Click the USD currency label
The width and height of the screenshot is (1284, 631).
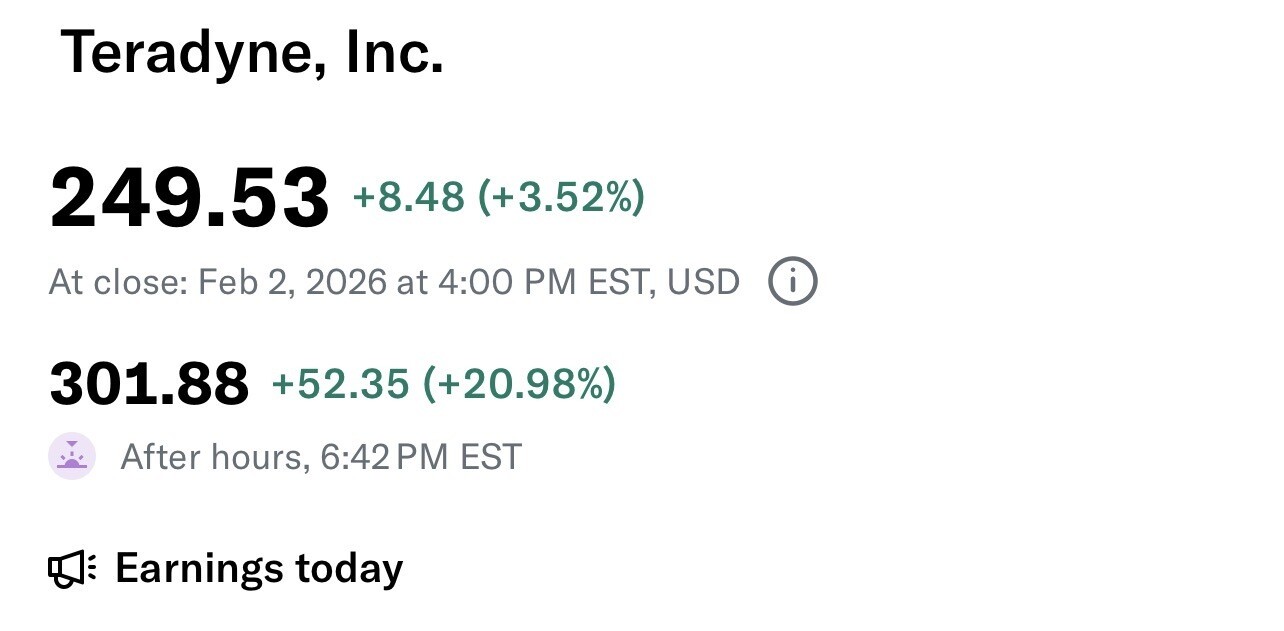point(703,282)
